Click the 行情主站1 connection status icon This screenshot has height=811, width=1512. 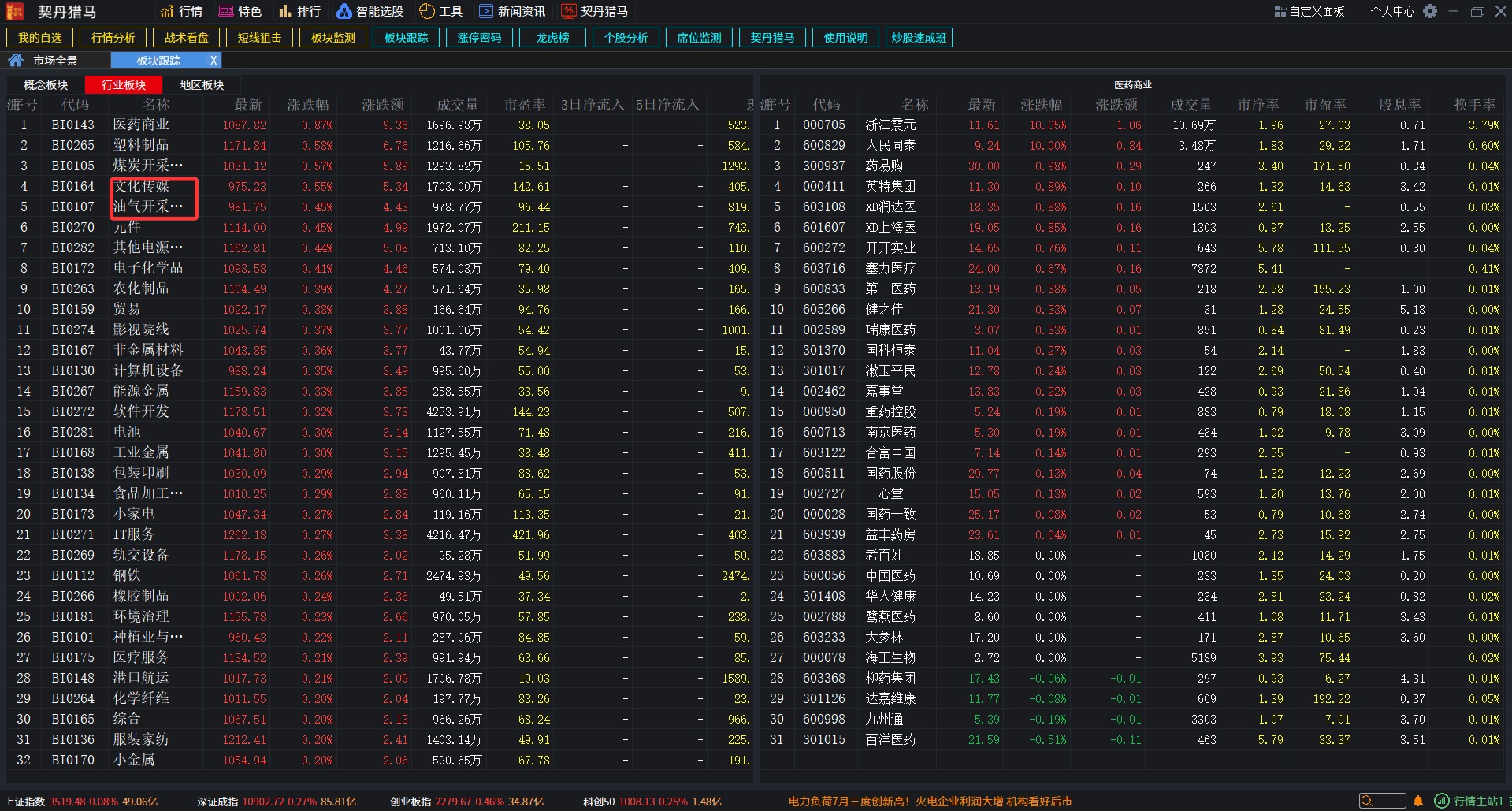pos(1442,801)
